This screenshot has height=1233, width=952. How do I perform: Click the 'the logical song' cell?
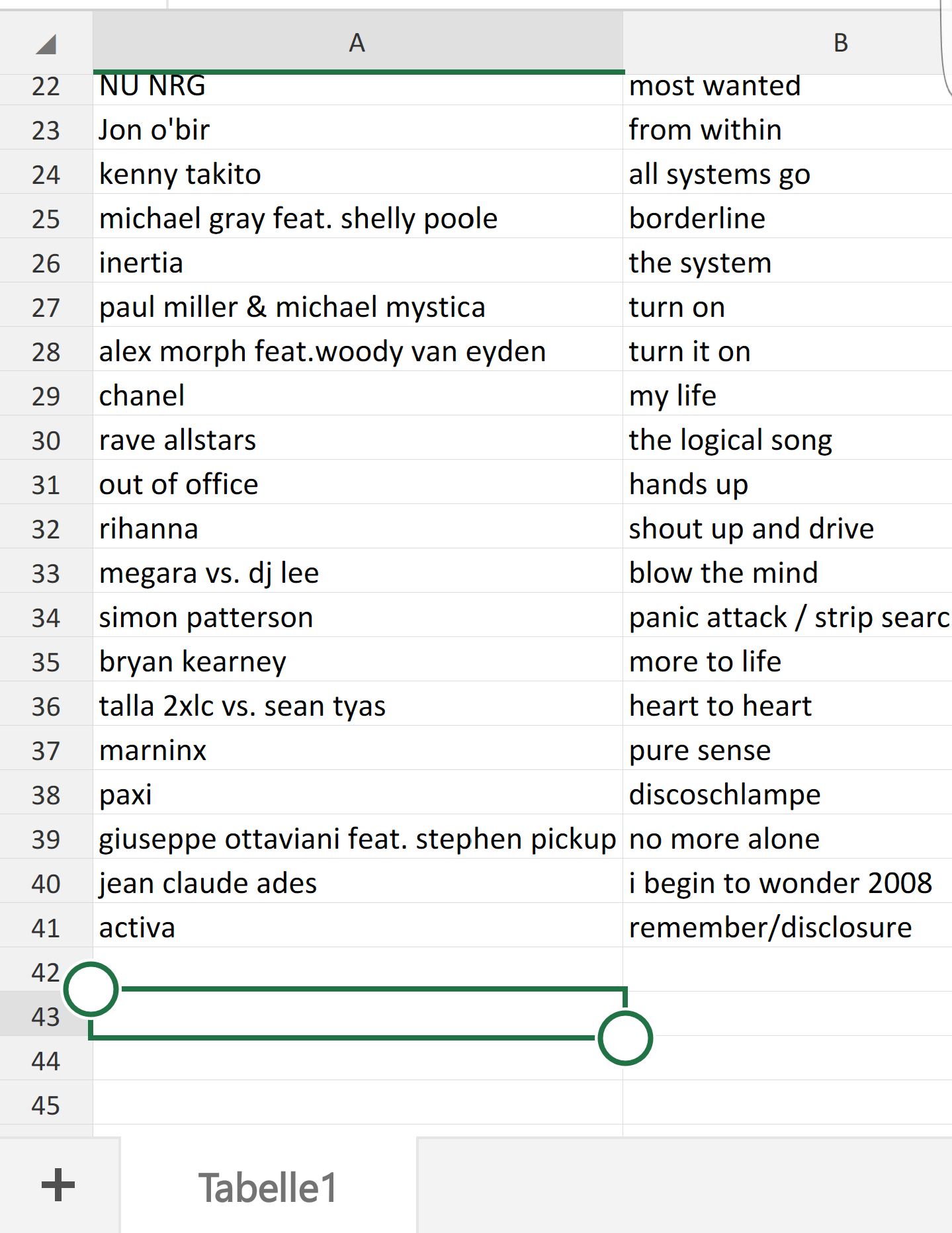pos(787,441)
